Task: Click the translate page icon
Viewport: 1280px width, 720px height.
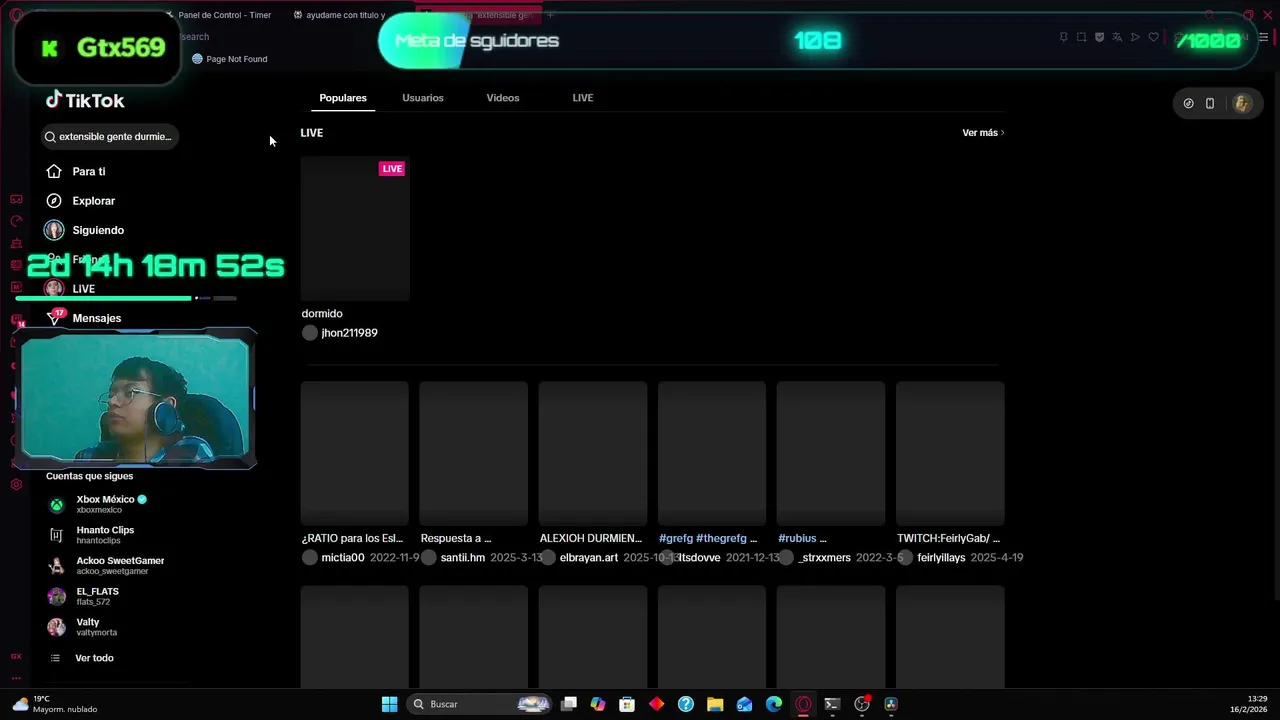Action: click(1117, 37)
